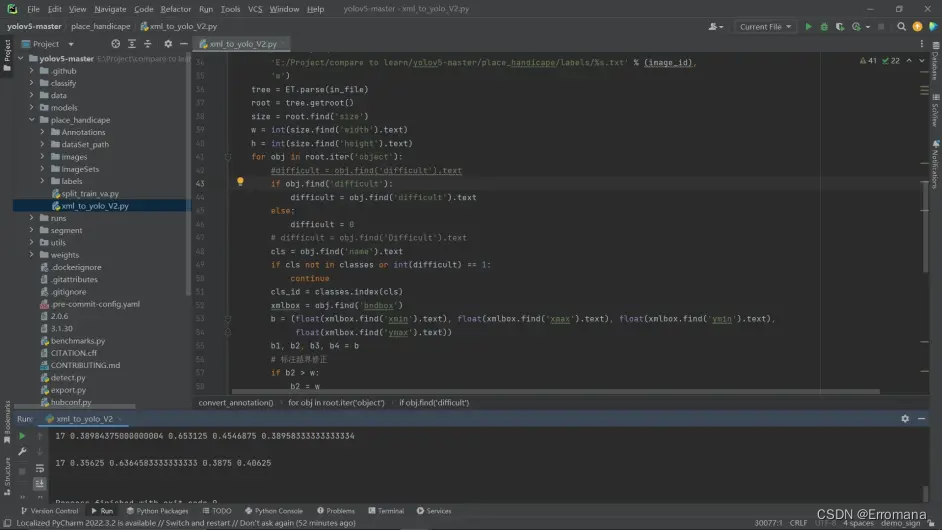Expand the Annotations folder

click(42, 132)
